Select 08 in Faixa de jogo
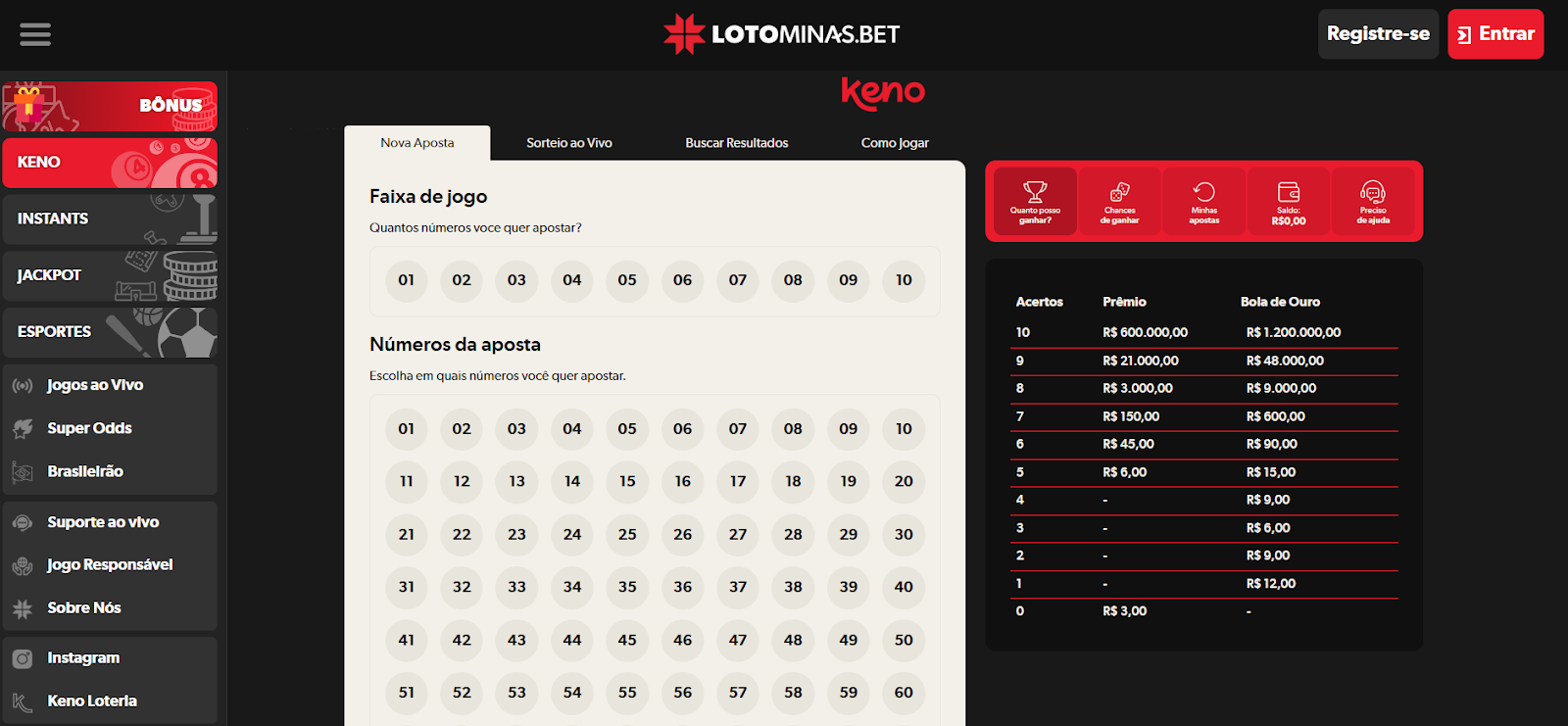Viewport: 1568px width, 726px height. tap(793, 280)
